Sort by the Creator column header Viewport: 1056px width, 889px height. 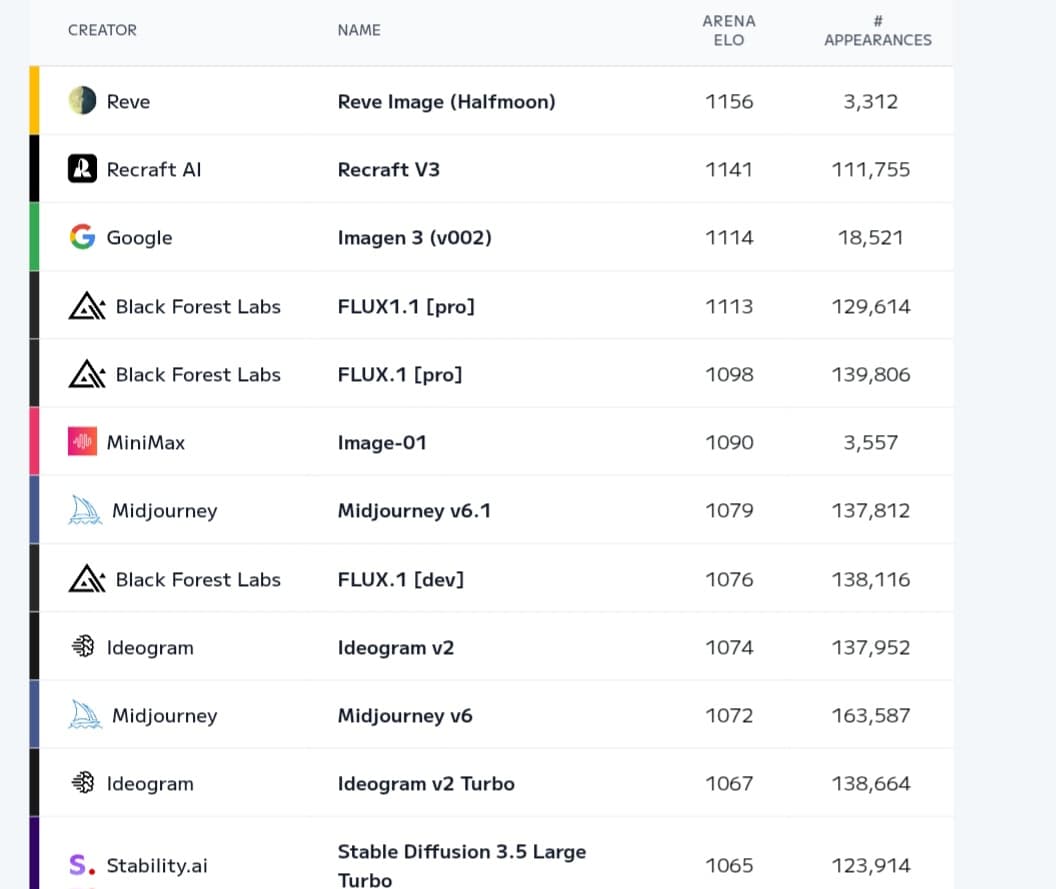click(x=102, y=30)
